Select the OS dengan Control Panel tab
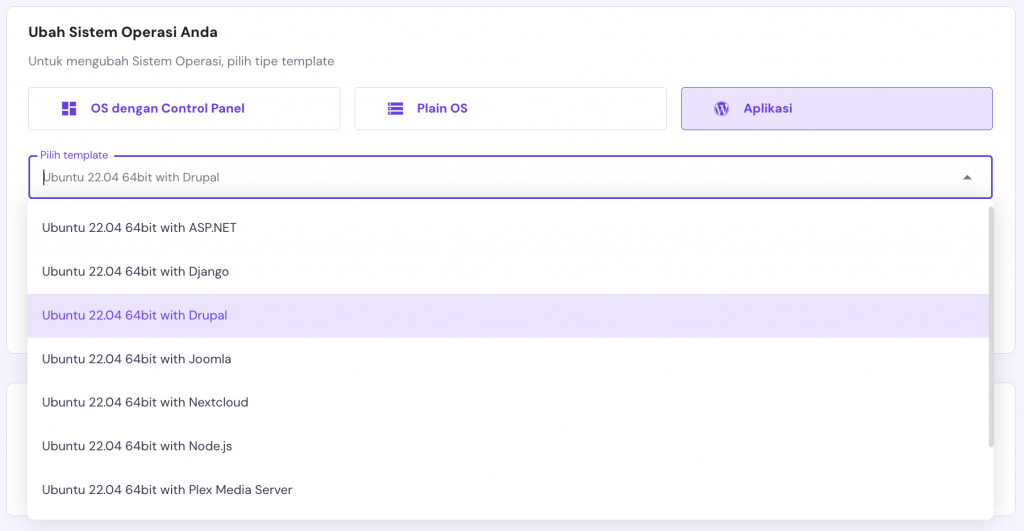1024x531 pixels. [x=184, y=108]
